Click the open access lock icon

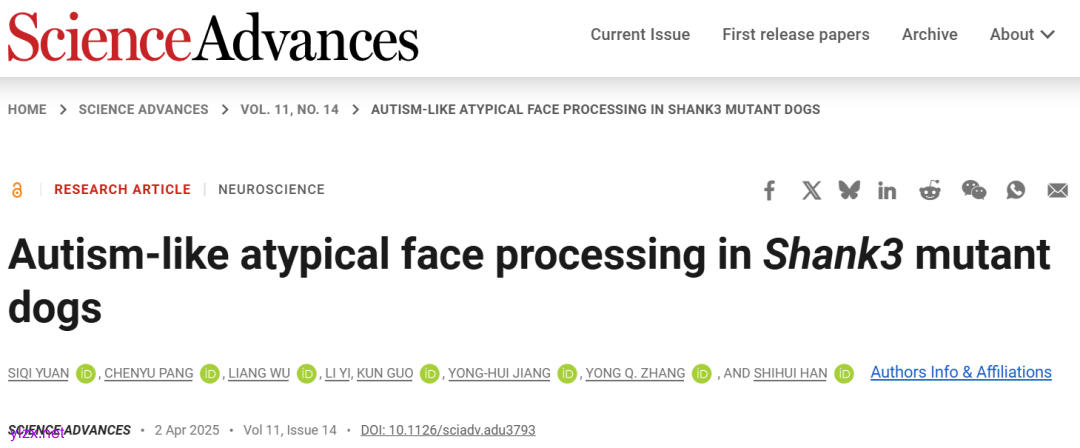click(17, 190)
